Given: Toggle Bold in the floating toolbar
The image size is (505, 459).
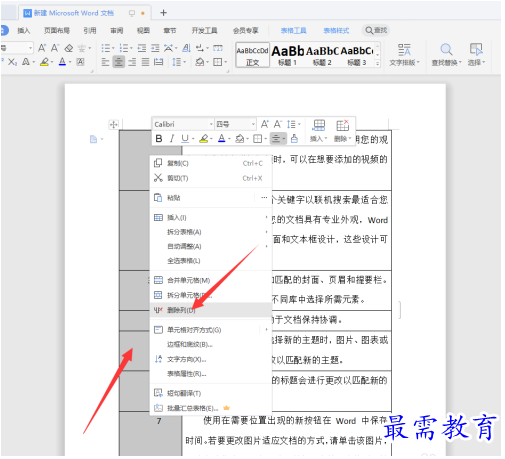Looking at the screenshot, I should (159, 138).
